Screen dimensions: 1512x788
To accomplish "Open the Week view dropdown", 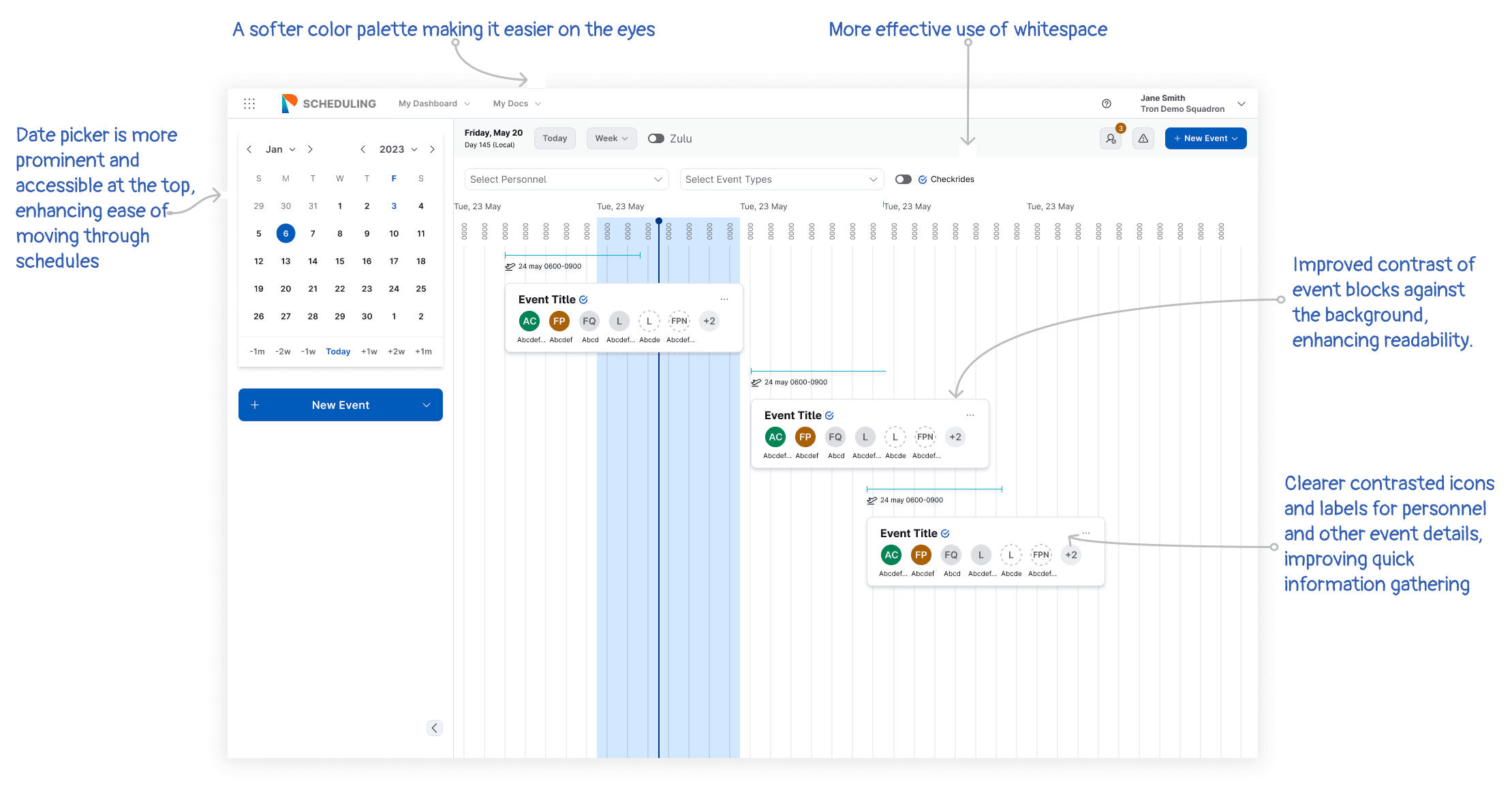I will pos(611,138).
